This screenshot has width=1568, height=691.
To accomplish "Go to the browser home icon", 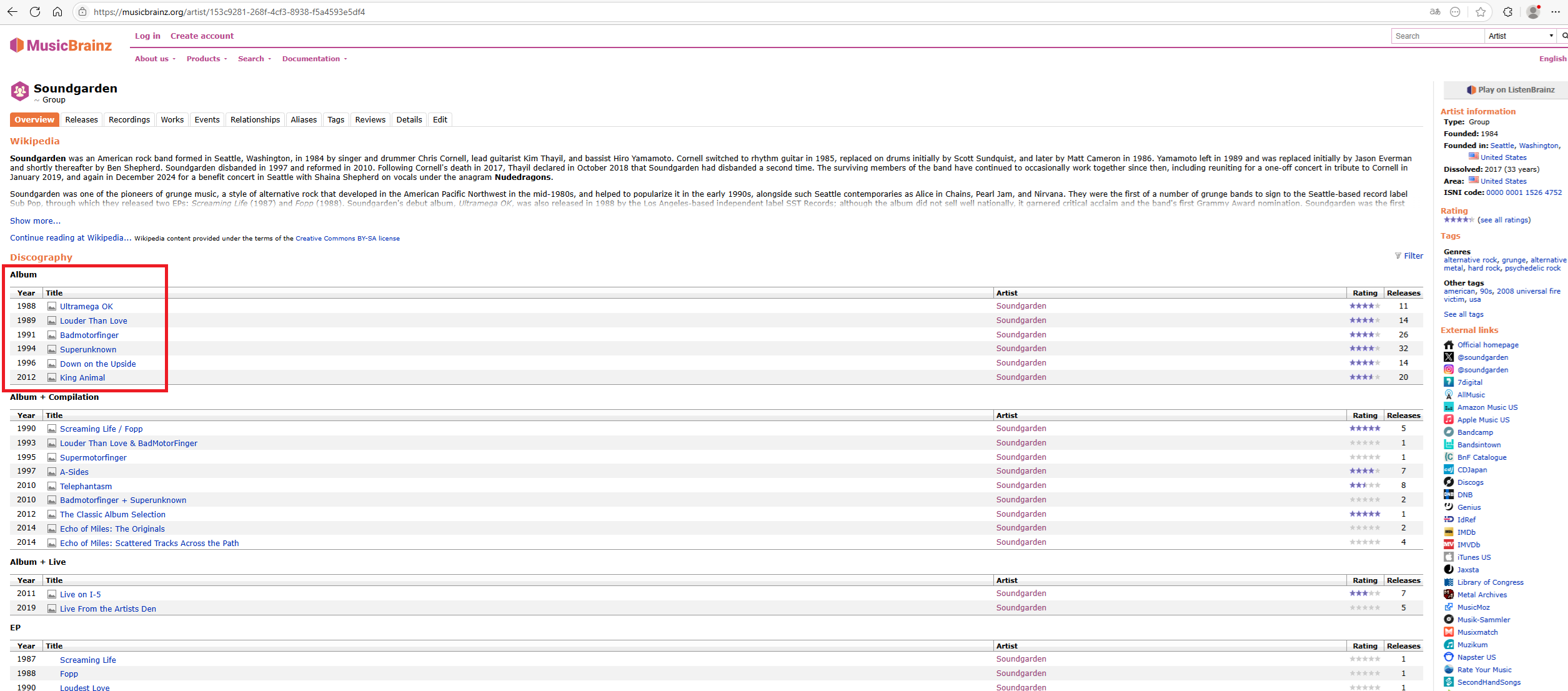I will tap(57, 12).
